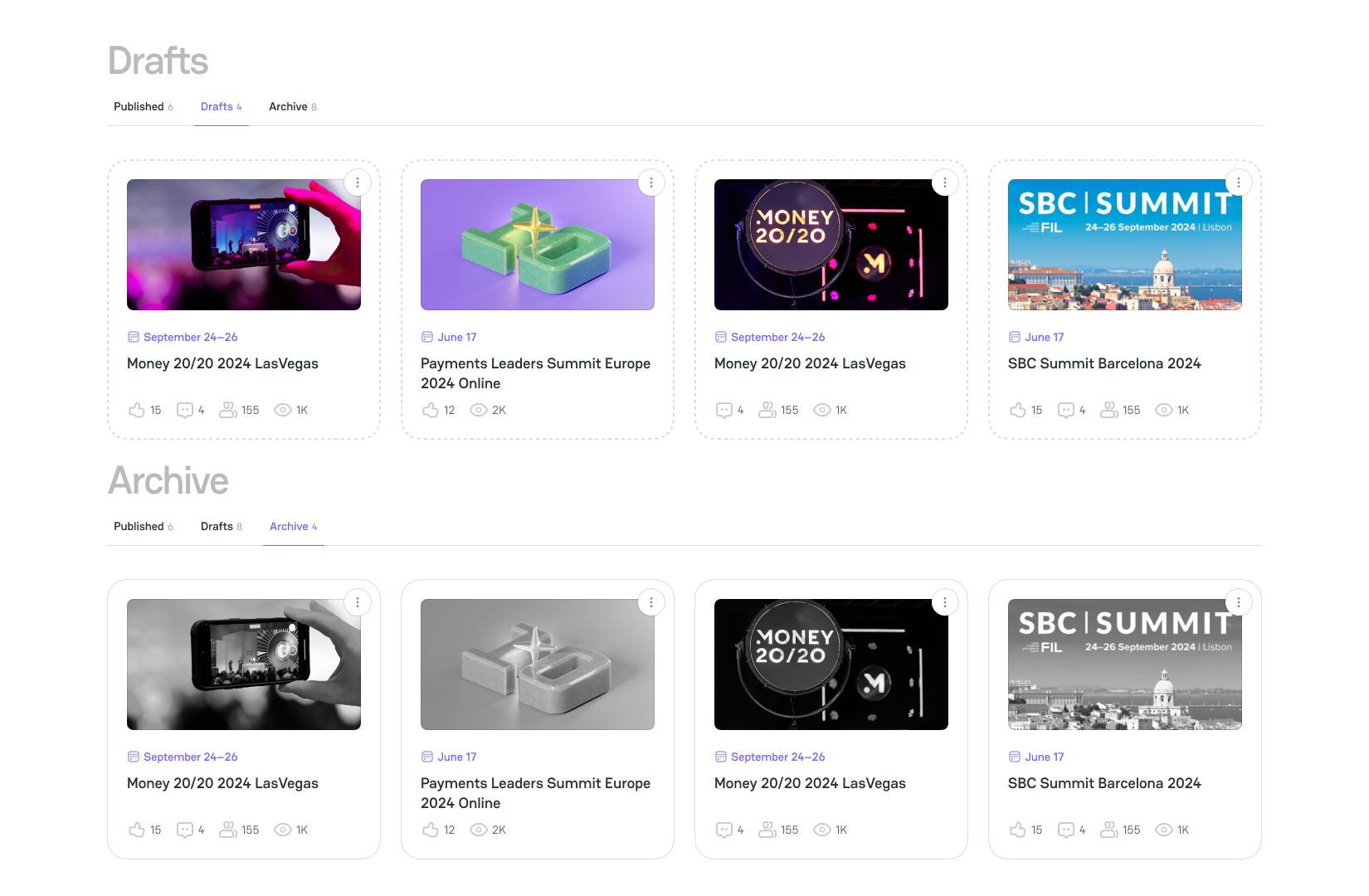The width and height of the screenshot is (1369, 896).
Task: Click the three-dot menu on the Drafts SBC Summit card
Action: [1239, 183]
